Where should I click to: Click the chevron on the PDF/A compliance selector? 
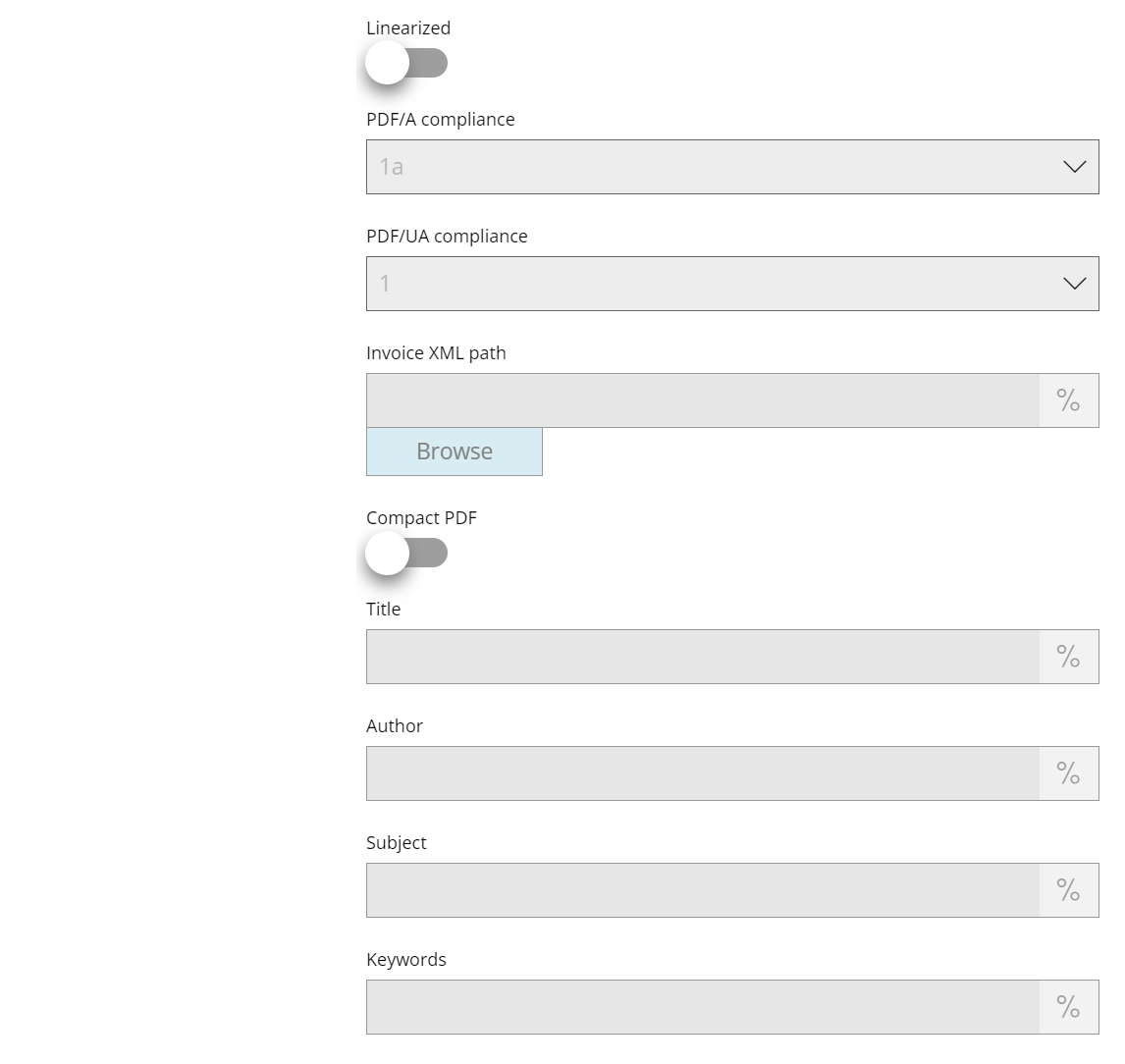pyautogui.click(x=1074, y=167)
